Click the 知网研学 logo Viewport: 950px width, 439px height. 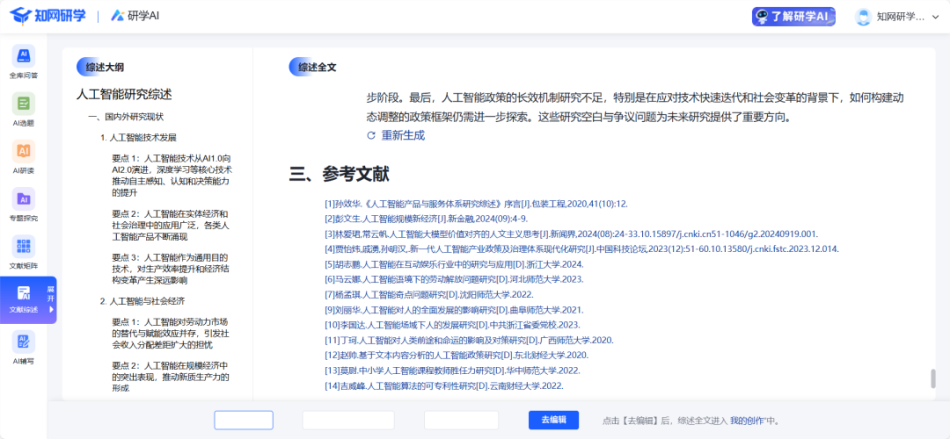[x=46, y=16]
